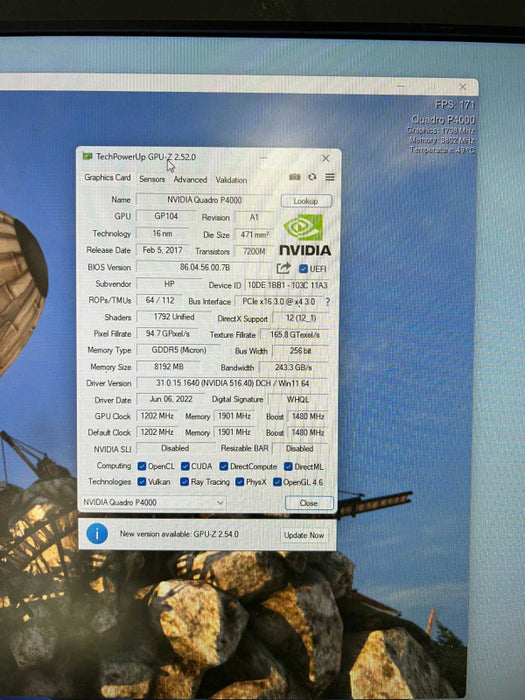Image resolution: width=525 pixels, height=700 pixels.
Task: Open the GPU-Z hamburger menu icon
Action: click(330, 177)
